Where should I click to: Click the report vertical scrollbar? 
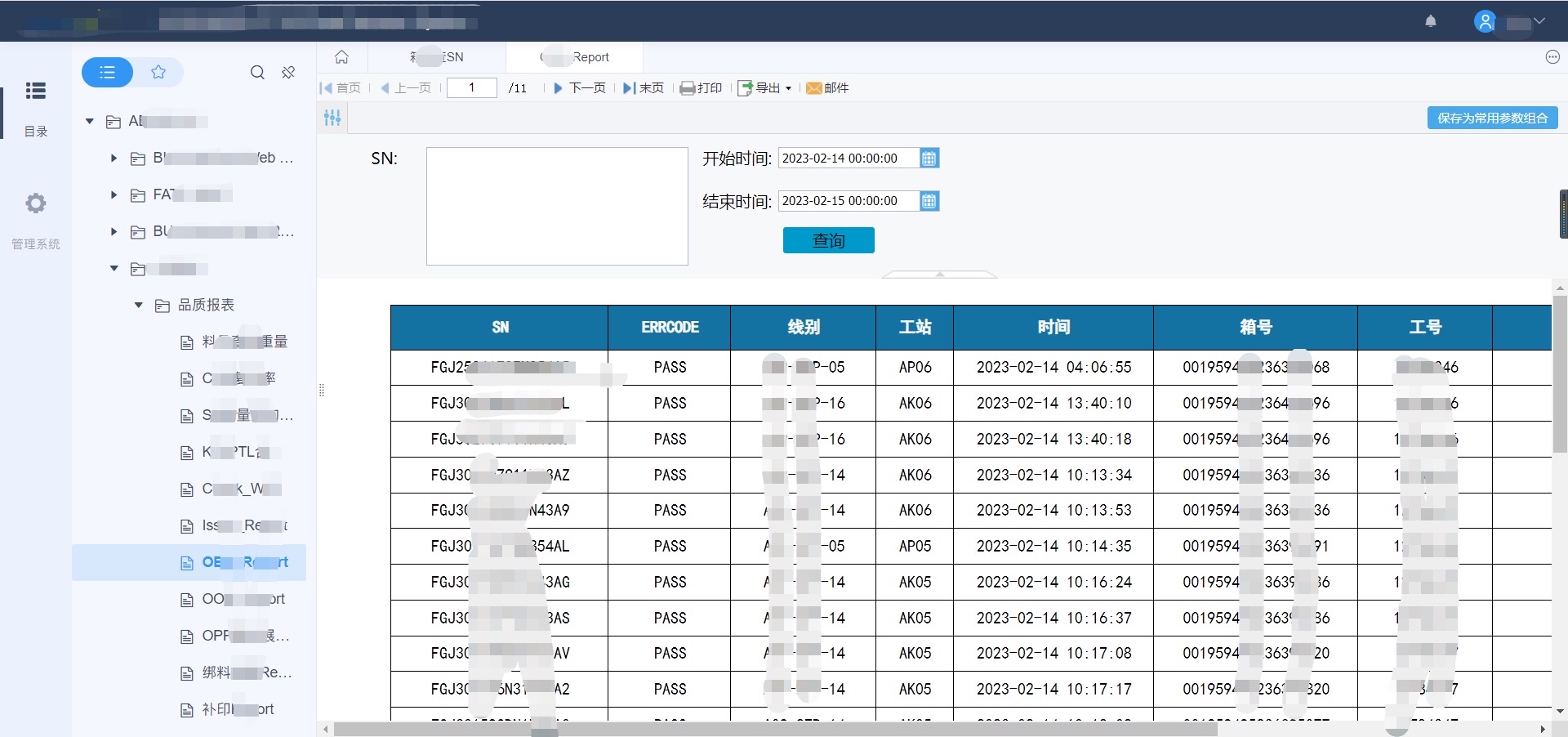click(1560, 374)
